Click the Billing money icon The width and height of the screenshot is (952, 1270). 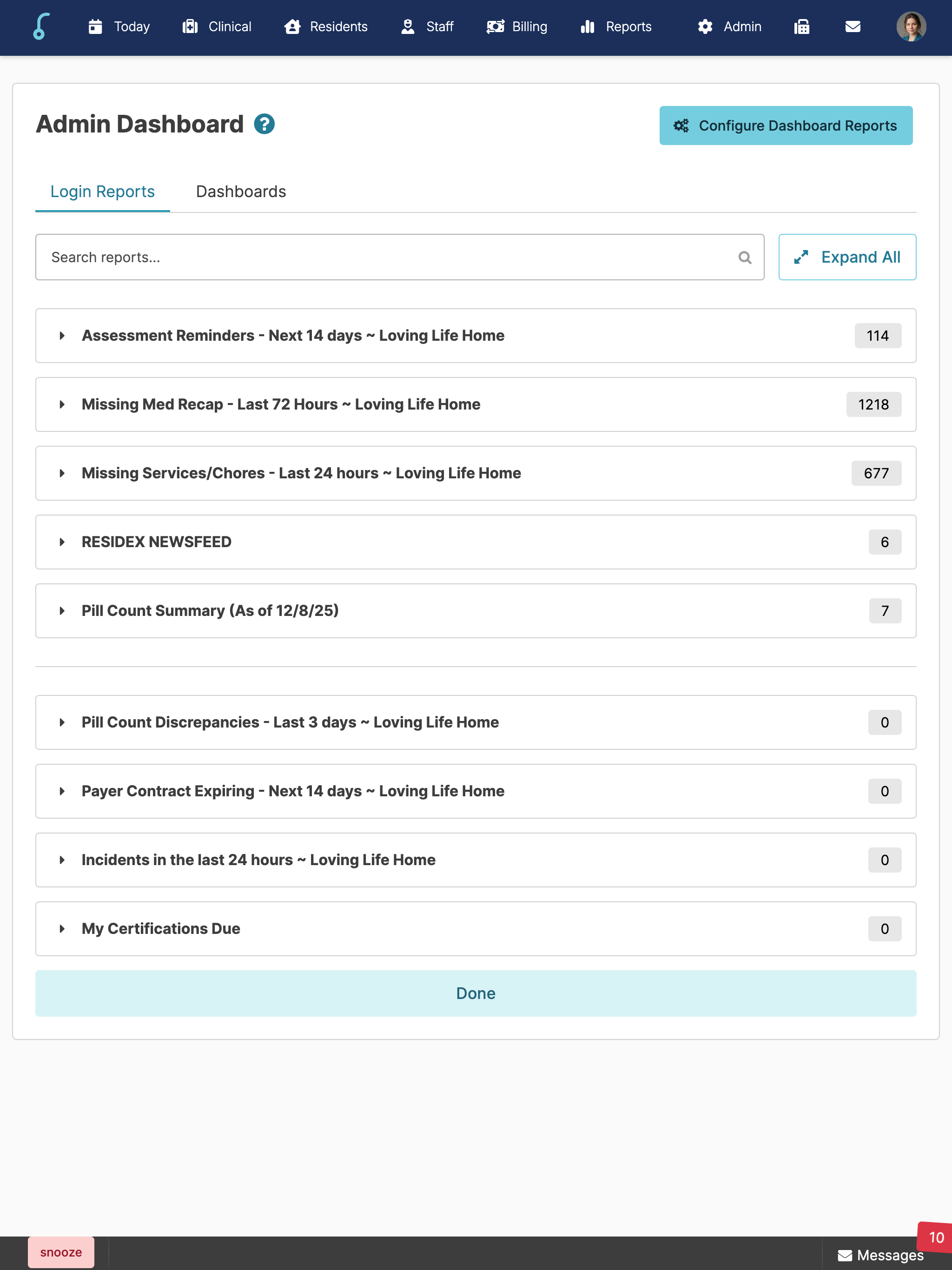tap(495, 26)
